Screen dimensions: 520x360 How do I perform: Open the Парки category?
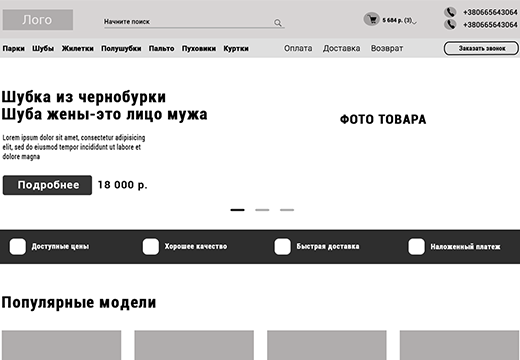[14, 49]
